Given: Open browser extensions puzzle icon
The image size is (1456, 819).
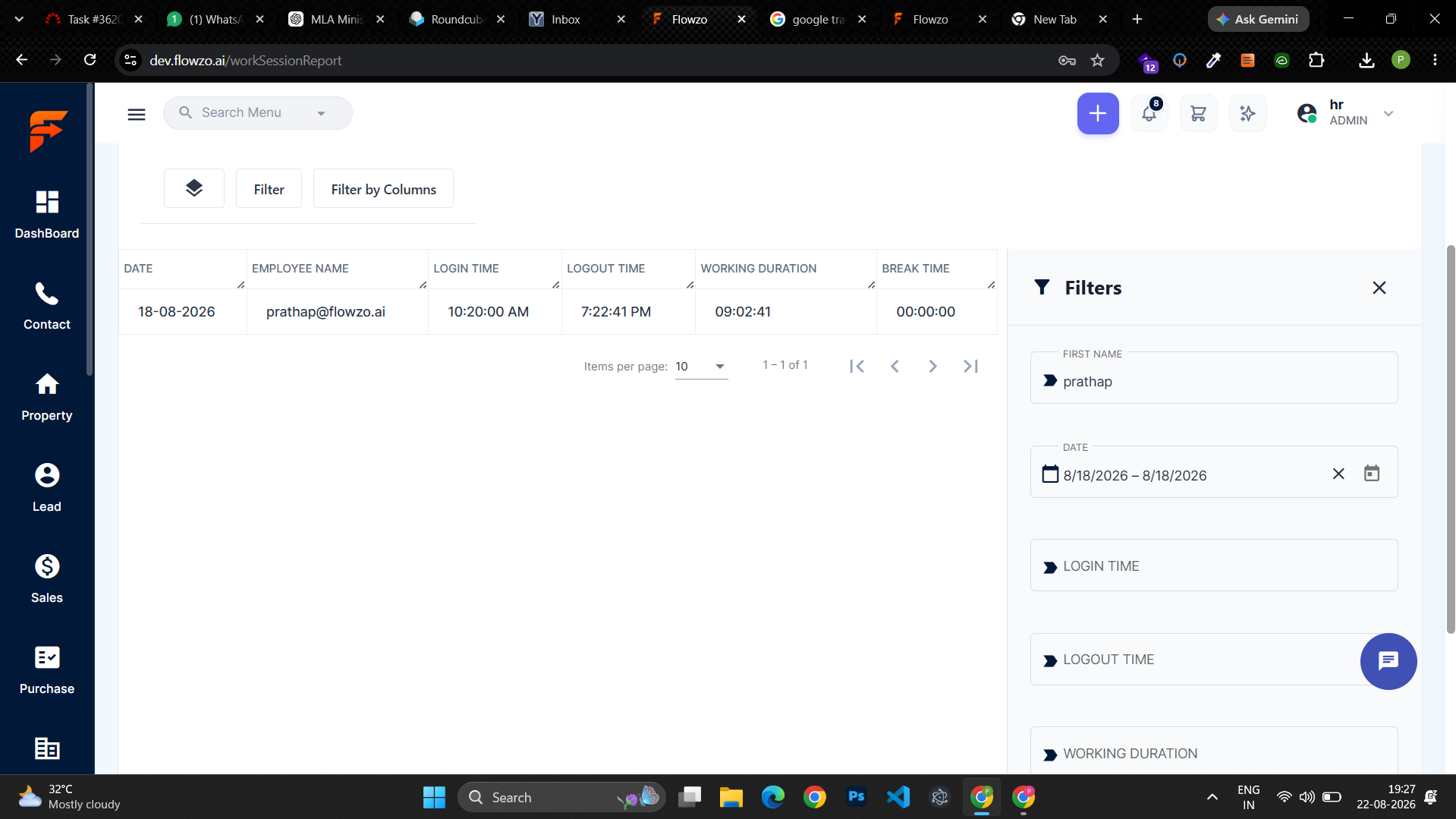Looking at the screenshot, I should 1316,60.
